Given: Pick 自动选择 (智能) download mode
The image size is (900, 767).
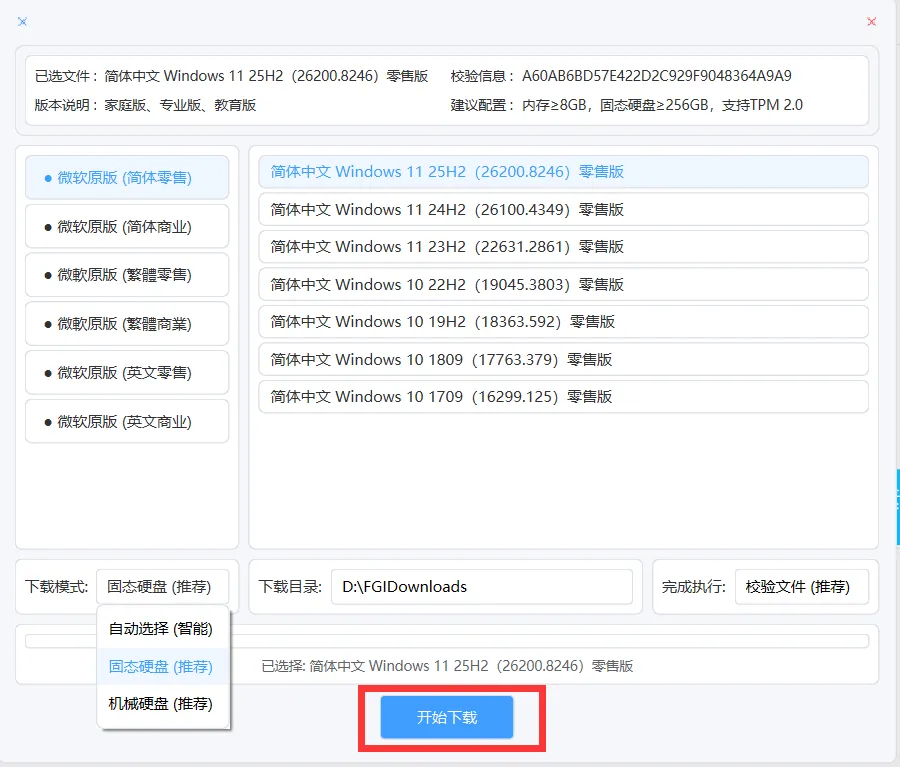Looking at the screenshot, I should [163, 629].
